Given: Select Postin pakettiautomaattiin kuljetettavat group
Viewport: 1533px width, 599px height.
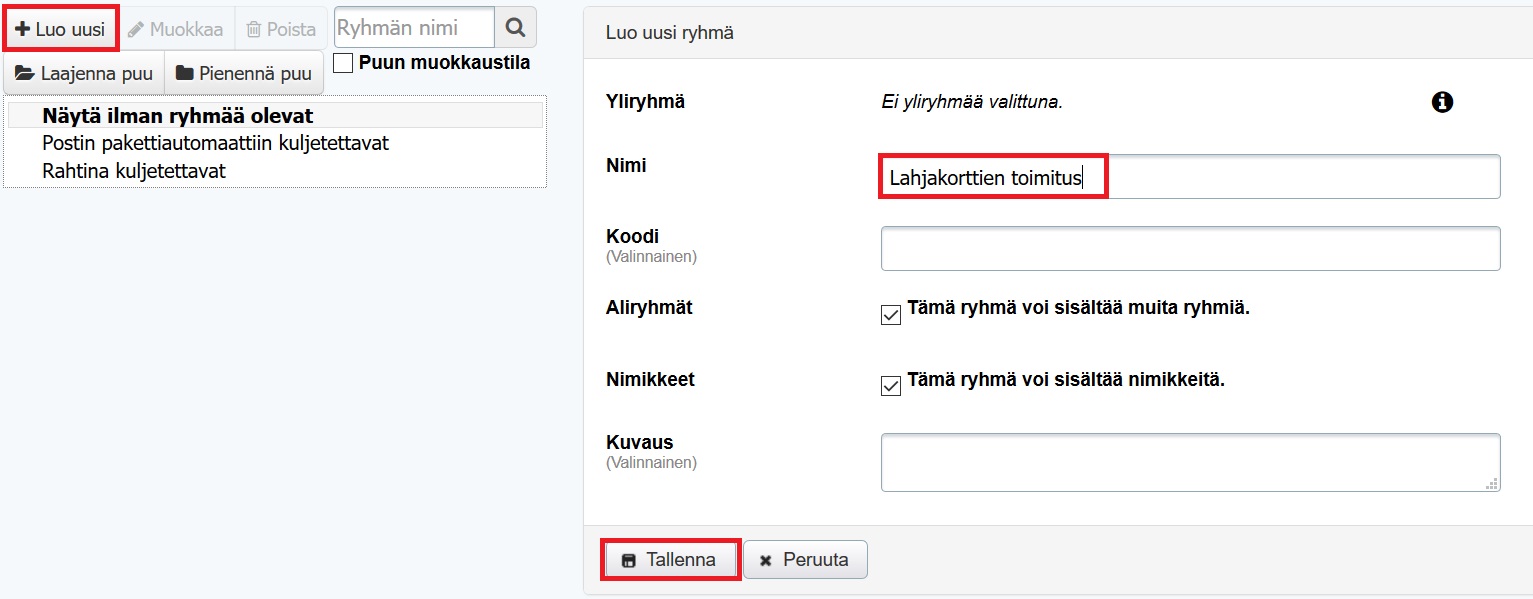Looking at the screenshot, I should [215, 143].
